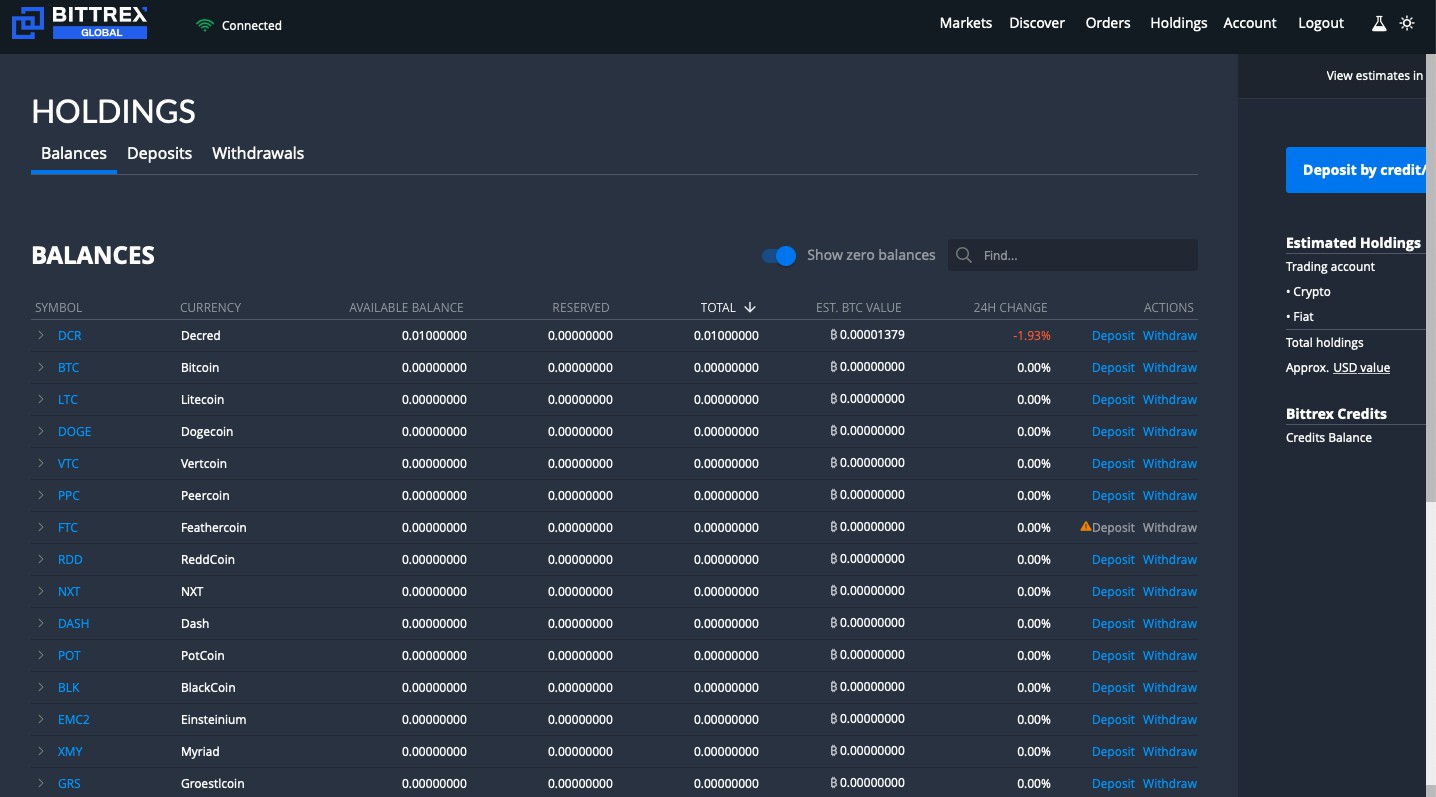
Task: Click Total holdings in side panel
Action: 1324,342
